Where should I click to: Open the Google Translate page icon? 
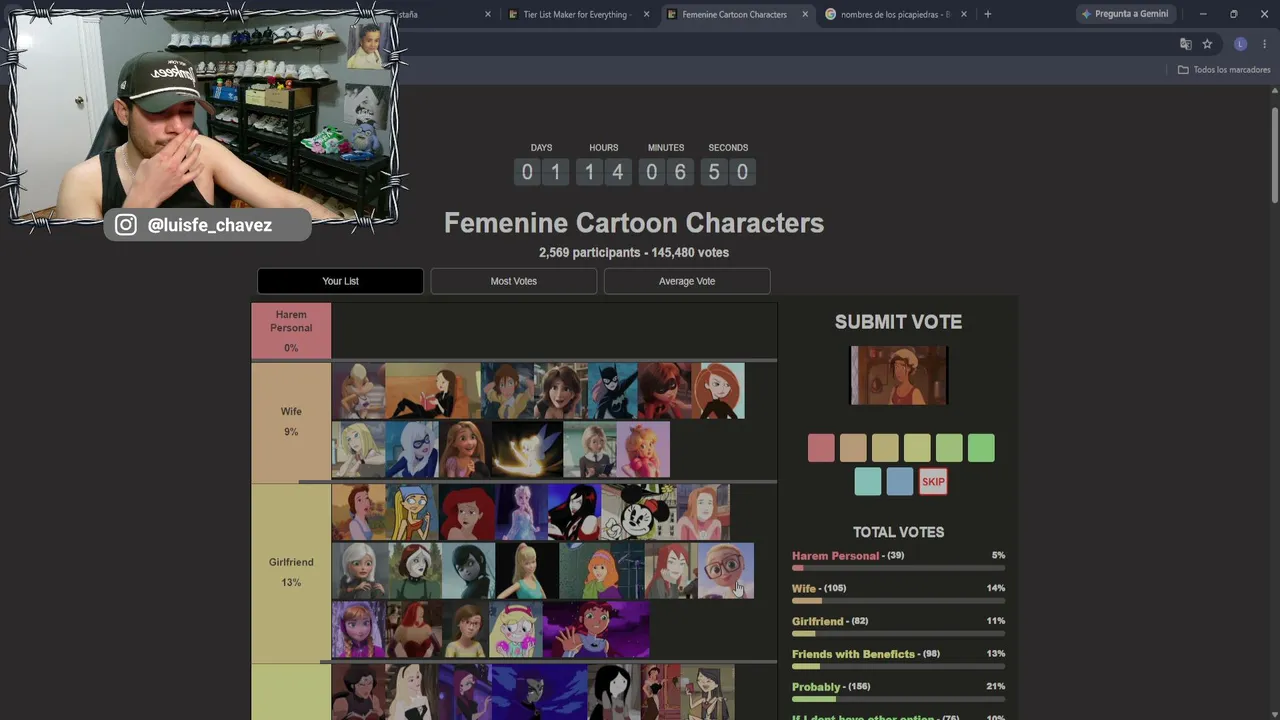(x=1186, y=44)
